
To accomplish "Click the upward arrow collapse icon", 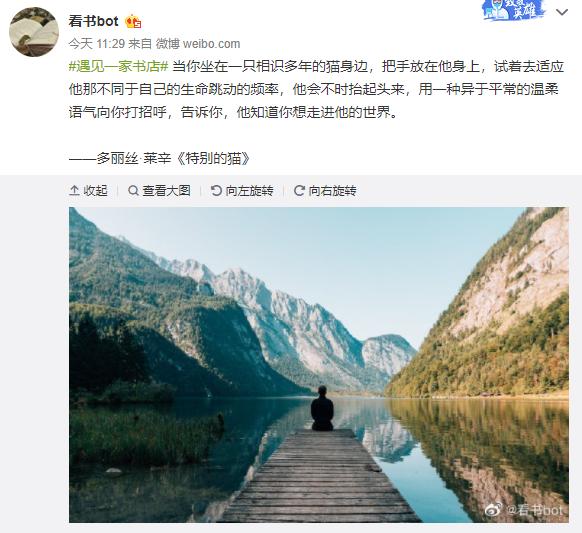I will pos(74,191).
